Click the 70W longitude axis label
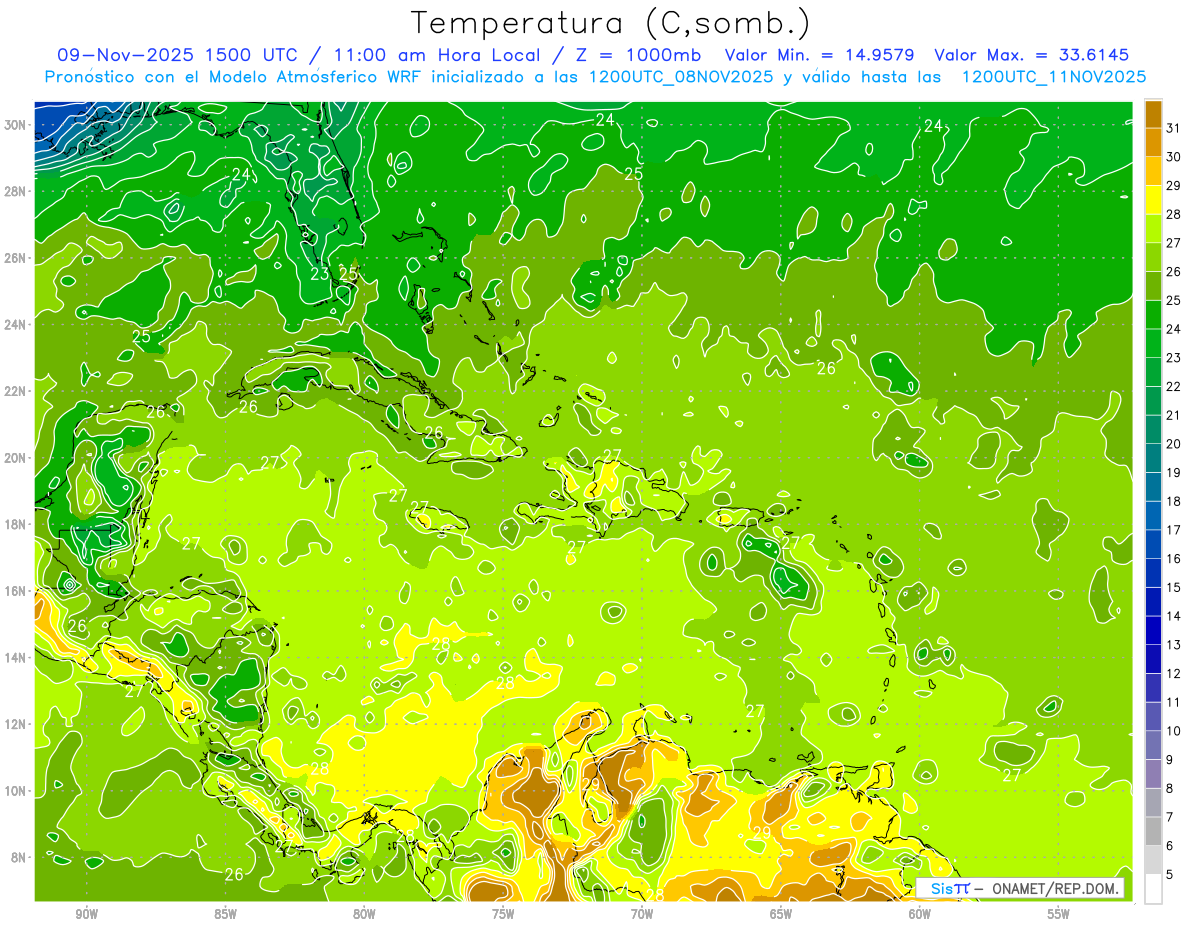Image resolution: width=1200 pixels, height=927 pixels. (x=642, y=914)
